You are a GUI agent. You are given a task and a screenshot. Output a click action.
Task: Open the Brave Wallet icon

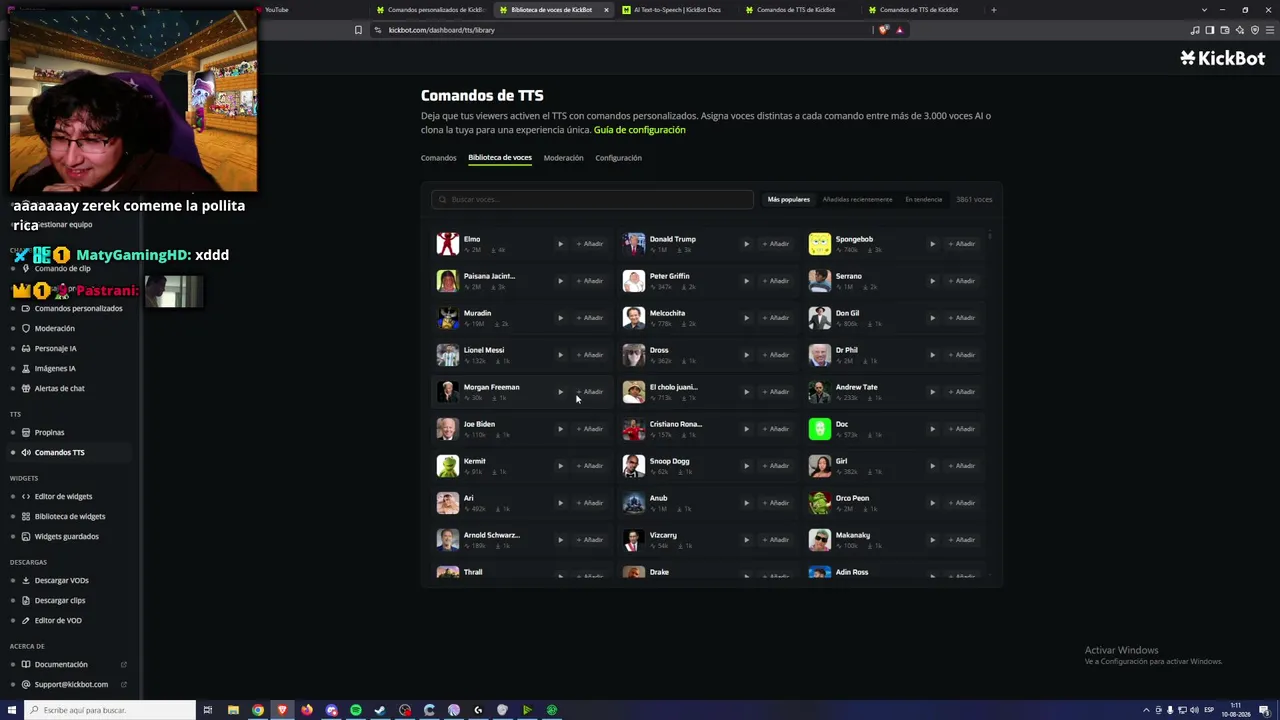1225,30
